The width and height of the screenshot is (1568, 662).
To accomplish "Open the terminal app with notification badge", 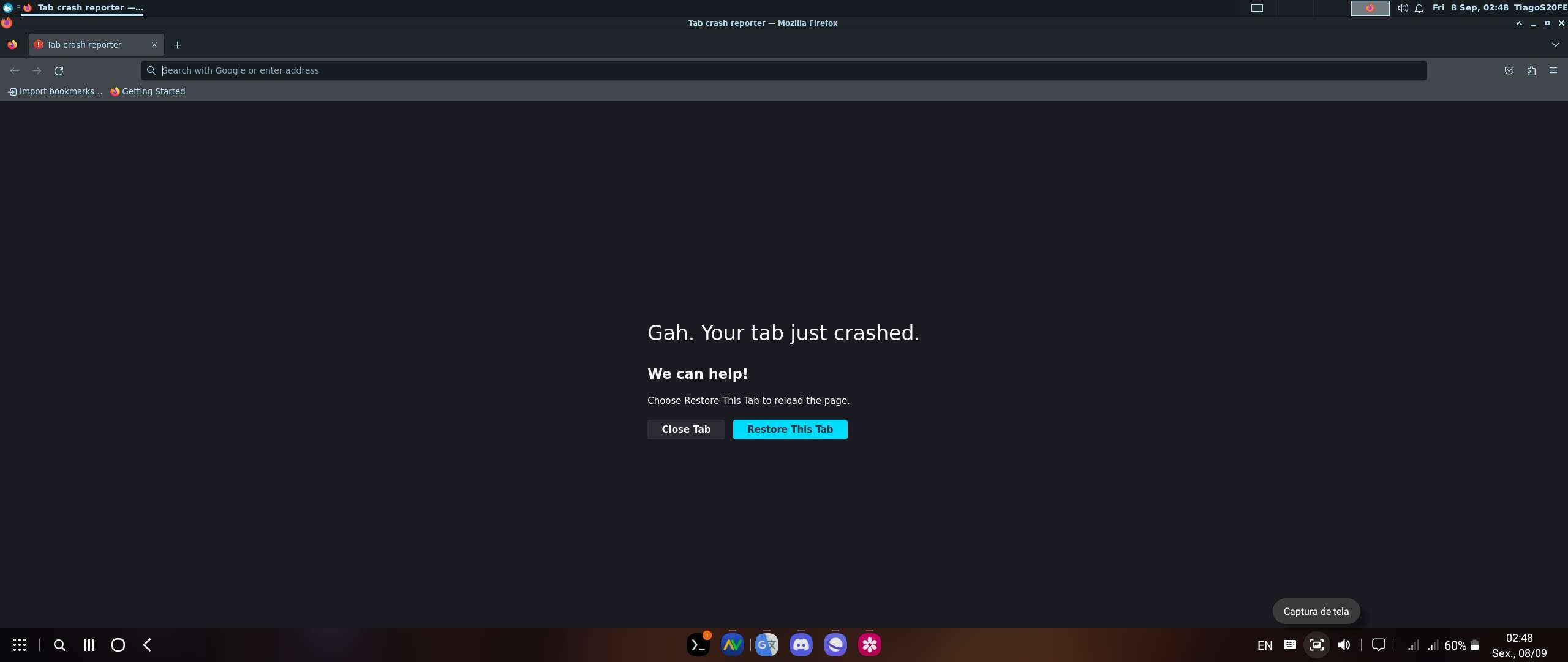I will (x=697, y=644).
